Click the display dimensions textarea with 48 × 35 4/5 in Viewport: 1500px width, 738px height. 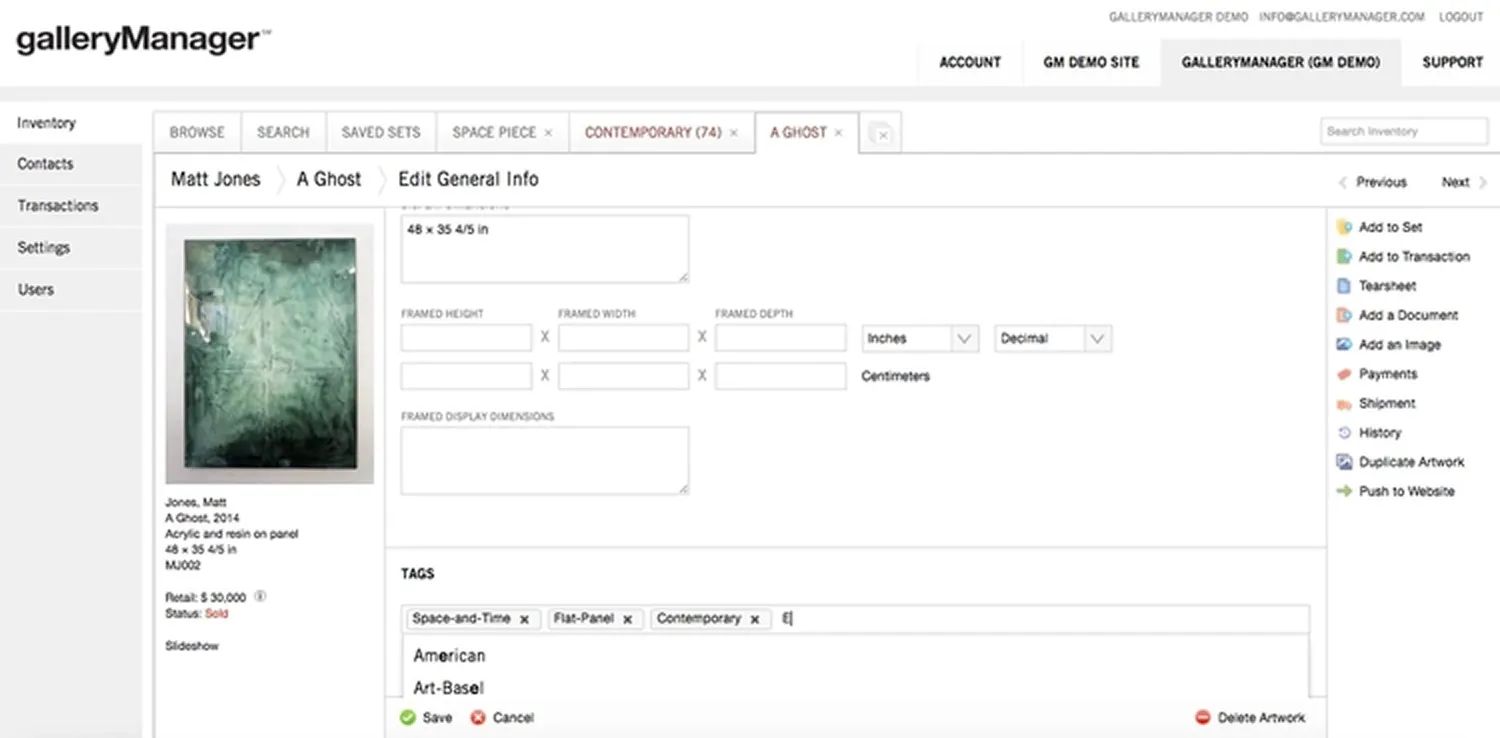click(544, 248)
